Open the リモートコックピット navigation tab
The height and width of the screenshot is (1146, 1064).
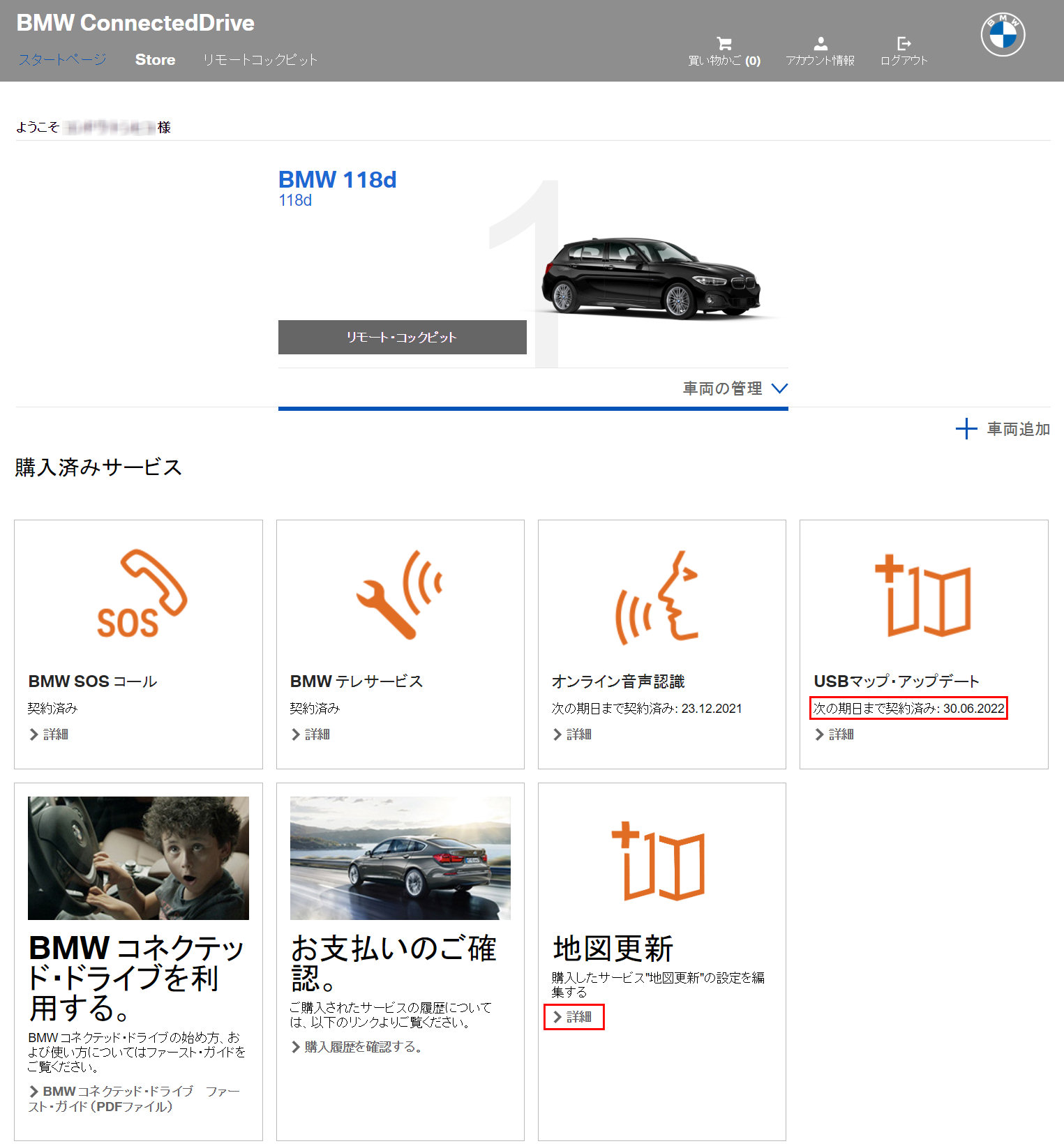pos(260,60)
